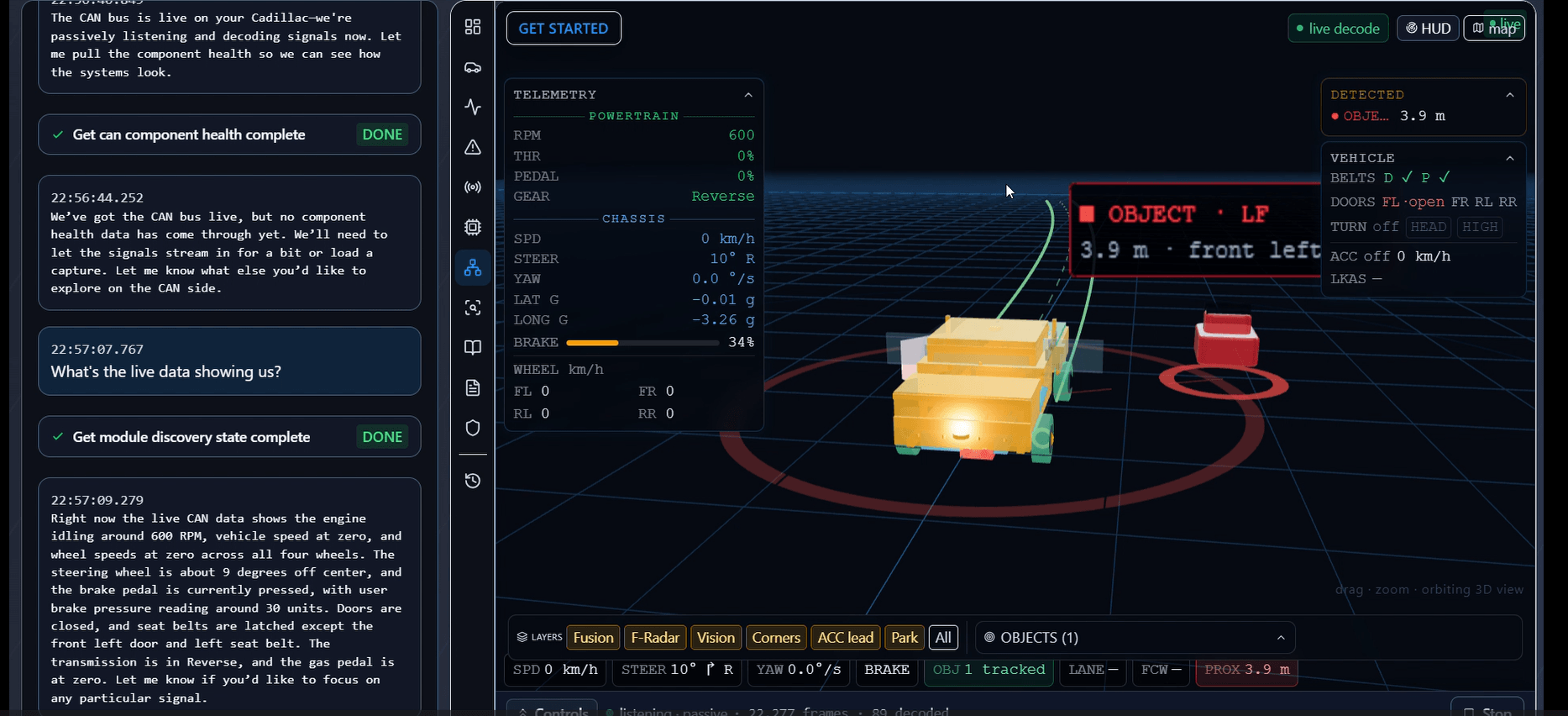Open the dashboard grid icon in sidebar
Viewport: 1568px width, 716px height.
coord(473,27)
